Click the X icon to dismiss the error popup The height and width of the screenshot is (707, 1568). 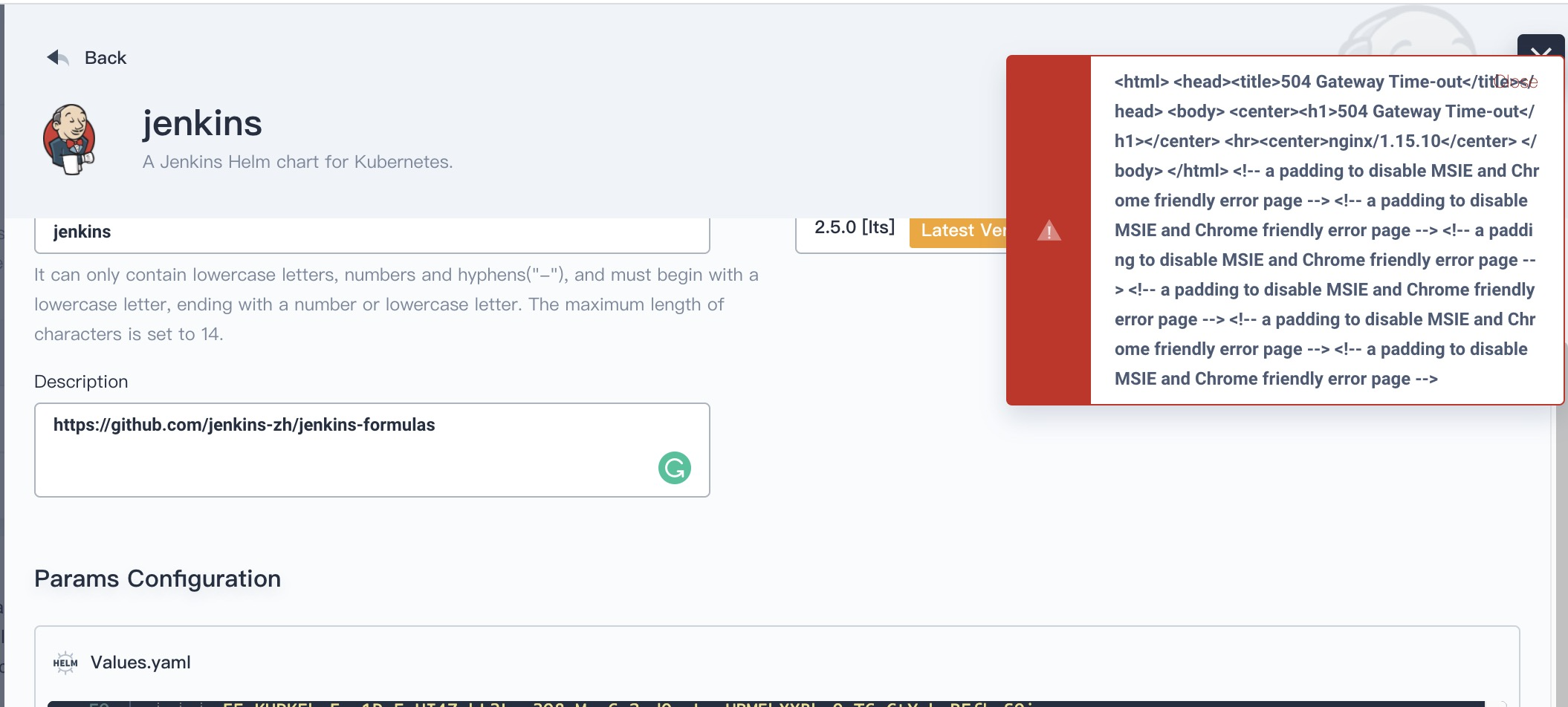point(1542,50)
